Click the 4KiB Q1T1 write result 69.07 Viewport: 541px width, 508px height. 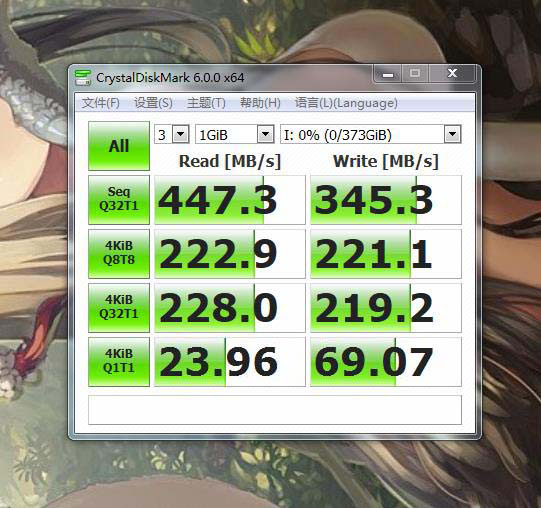tap(386, 362)
